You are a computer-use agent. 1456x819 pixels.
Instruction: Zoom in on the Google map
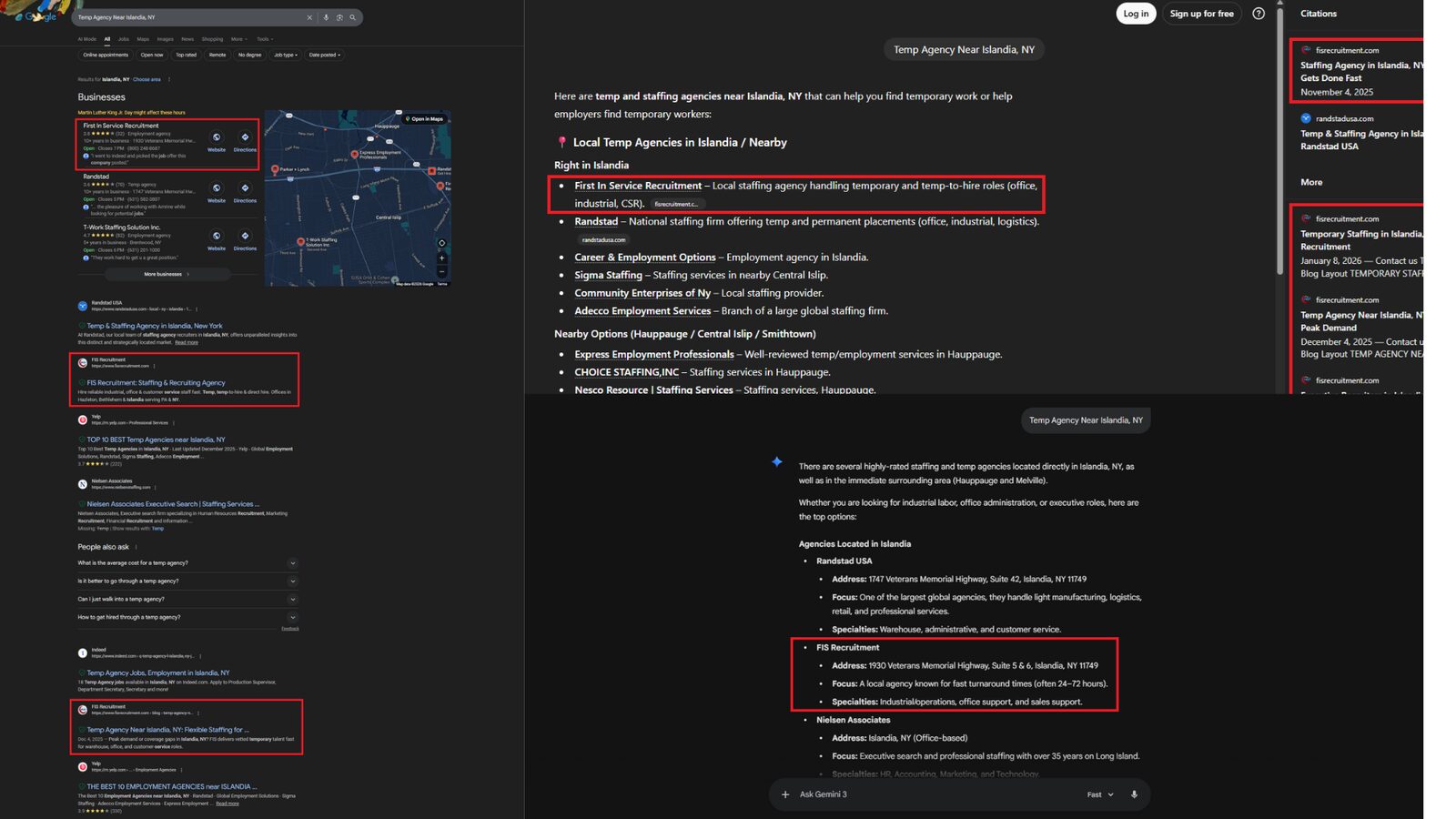(442, 258)
